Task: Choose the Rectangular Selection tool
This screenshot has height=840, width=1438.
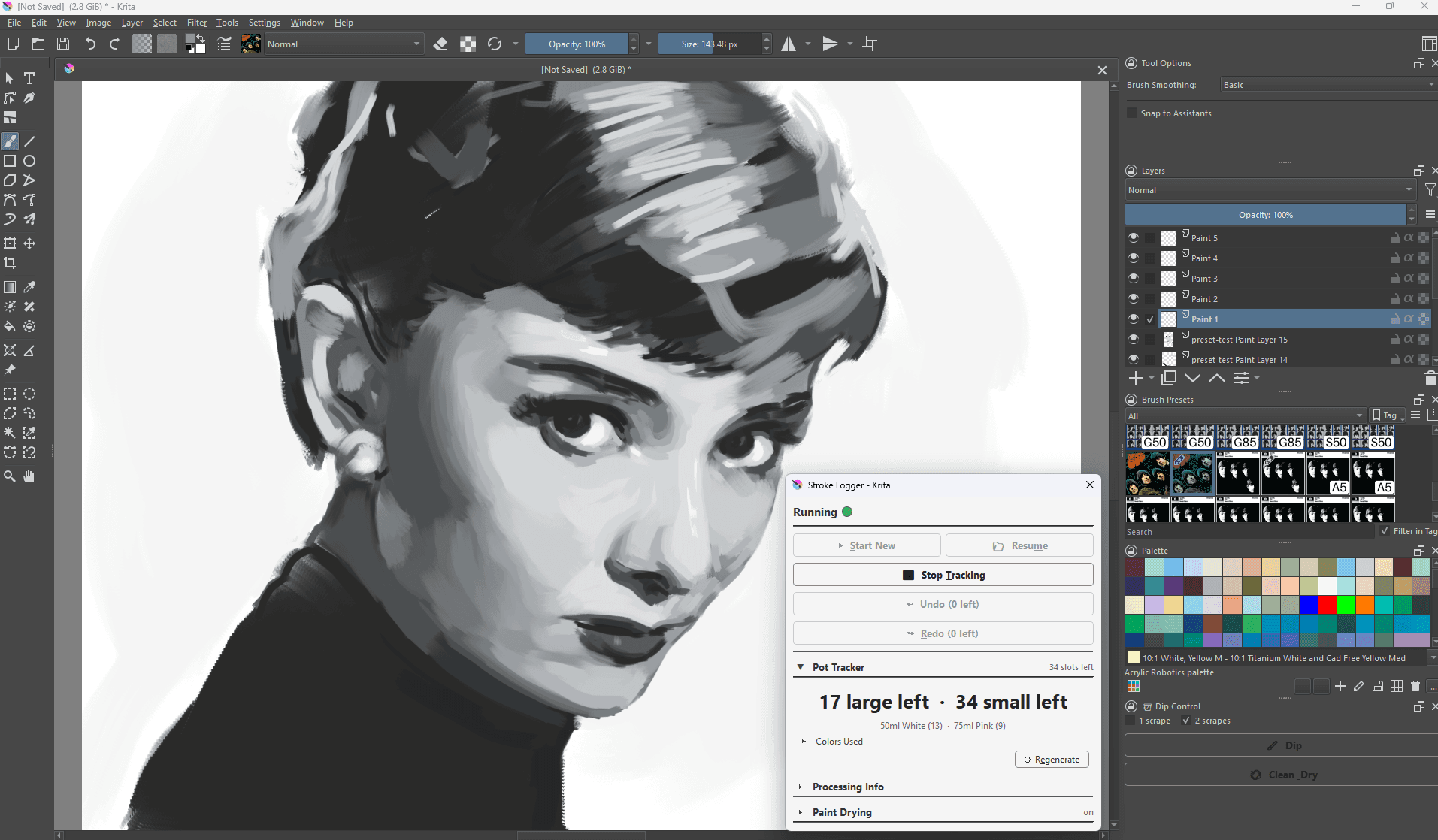Action: click(10, 394)
